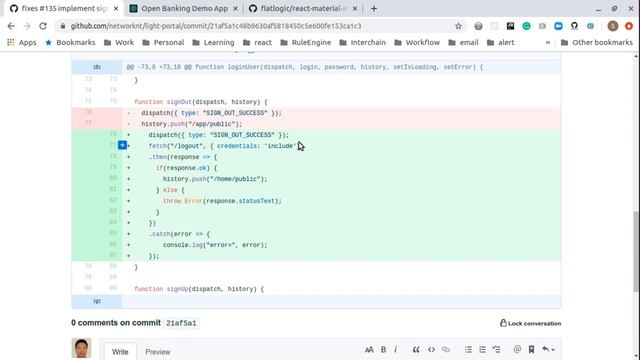Click the green Grammarly extension icon
The width and height of the screenshot is (640, 360).
527,26
